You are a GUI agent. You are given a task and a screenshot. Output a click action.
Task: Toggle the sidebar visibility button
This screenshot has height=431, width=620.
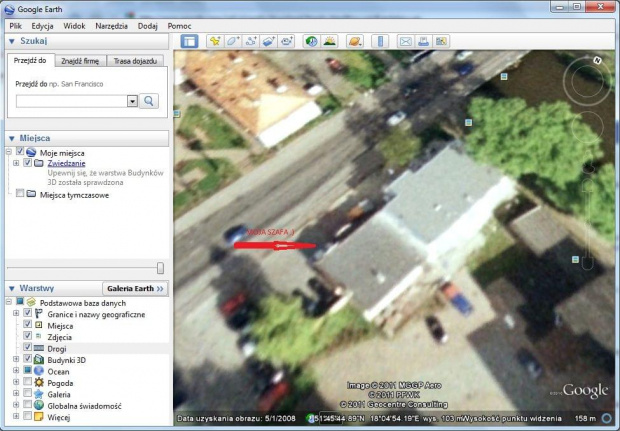(189, 41)
